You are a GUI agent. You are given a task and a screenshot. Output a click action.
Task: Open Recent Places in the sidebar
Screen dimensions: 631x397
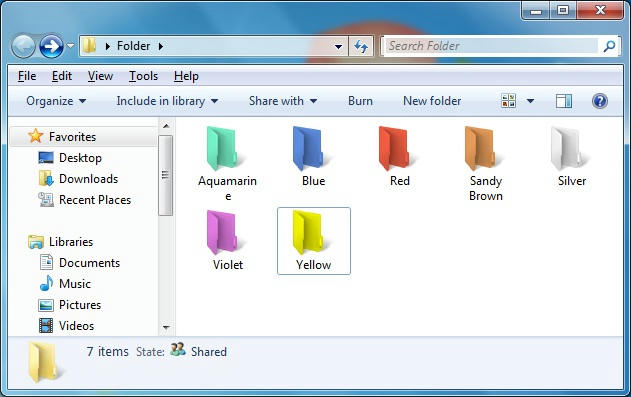pyautogui.click(x=95, y=200)
